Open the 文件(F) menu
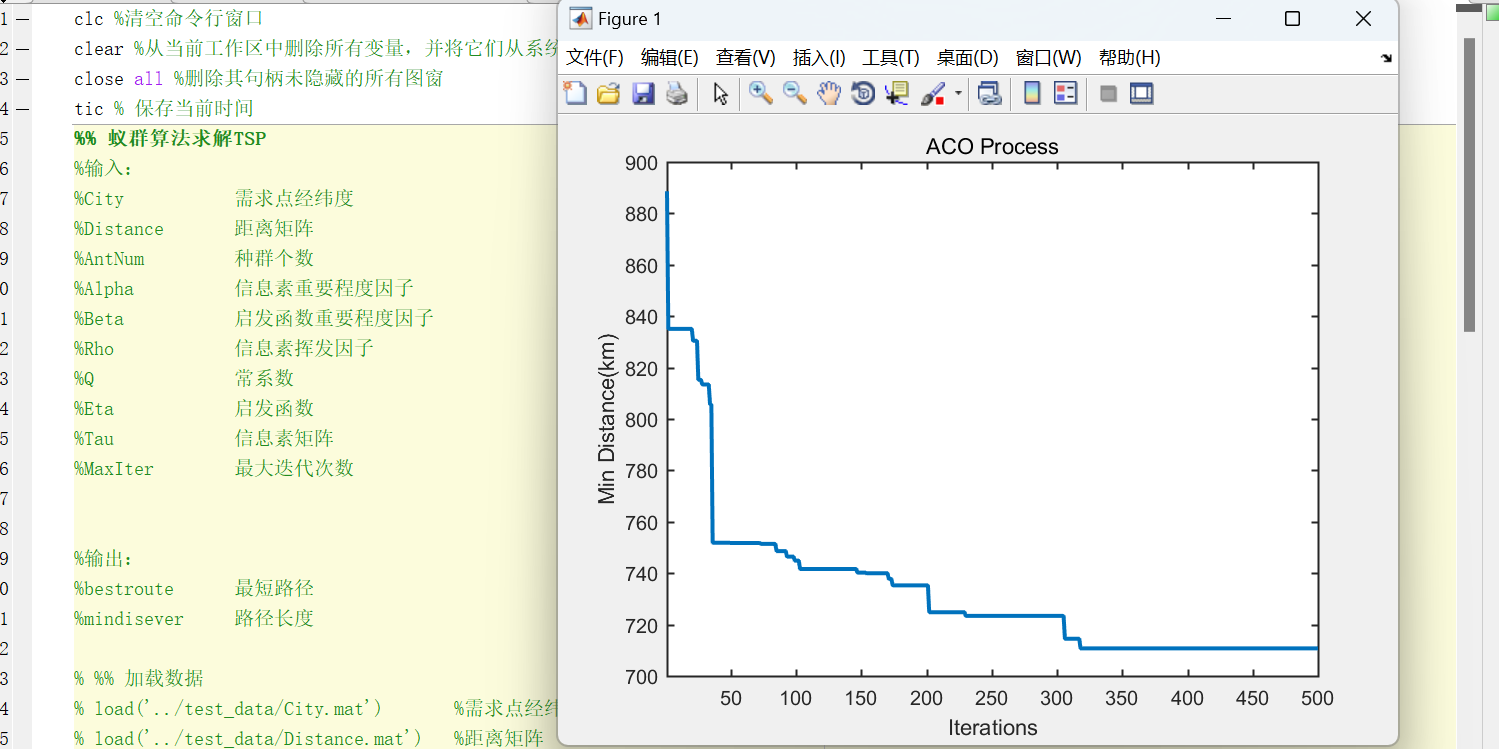Image resolution: width=1499 pixels, height=749 pixels. coord(595,58)
